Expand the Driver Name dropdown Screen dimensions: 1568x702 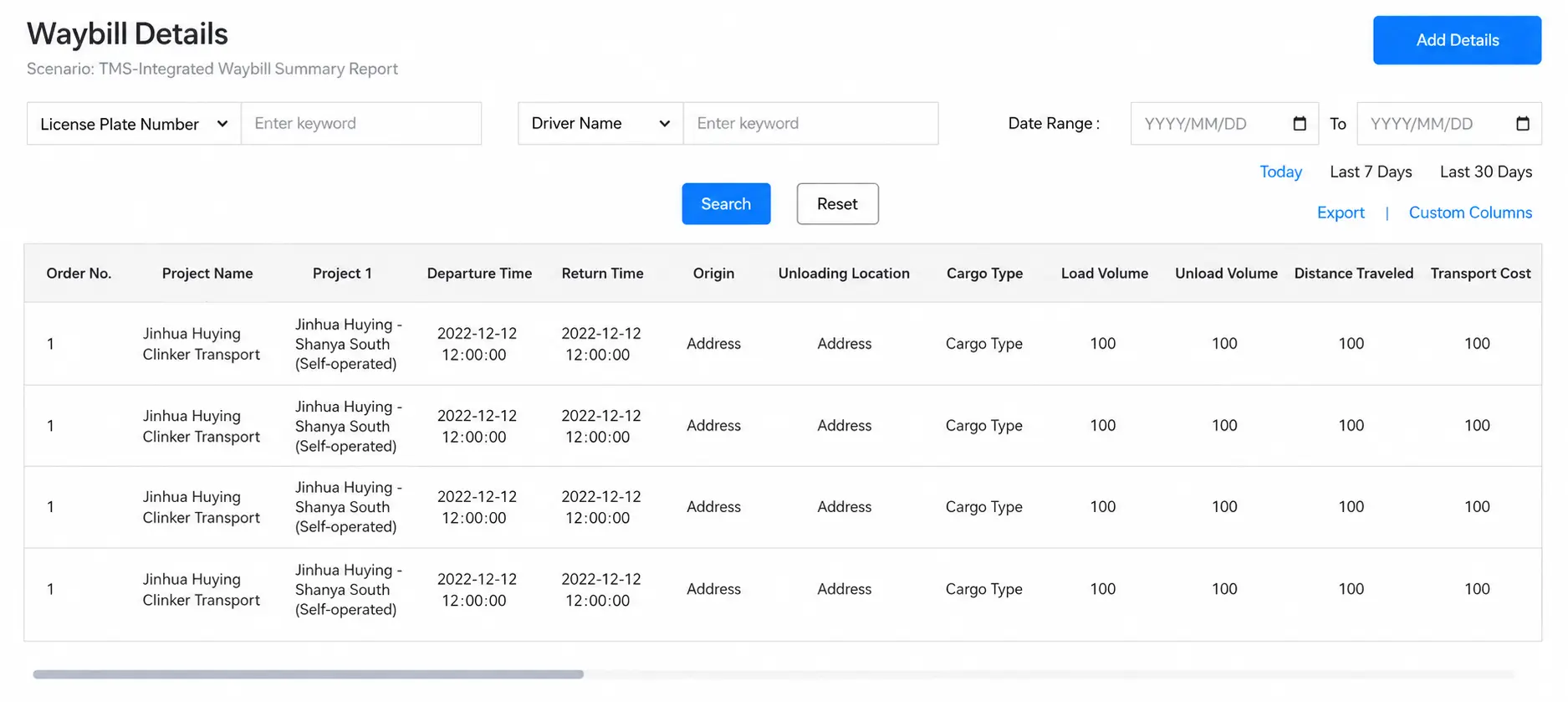600,124
